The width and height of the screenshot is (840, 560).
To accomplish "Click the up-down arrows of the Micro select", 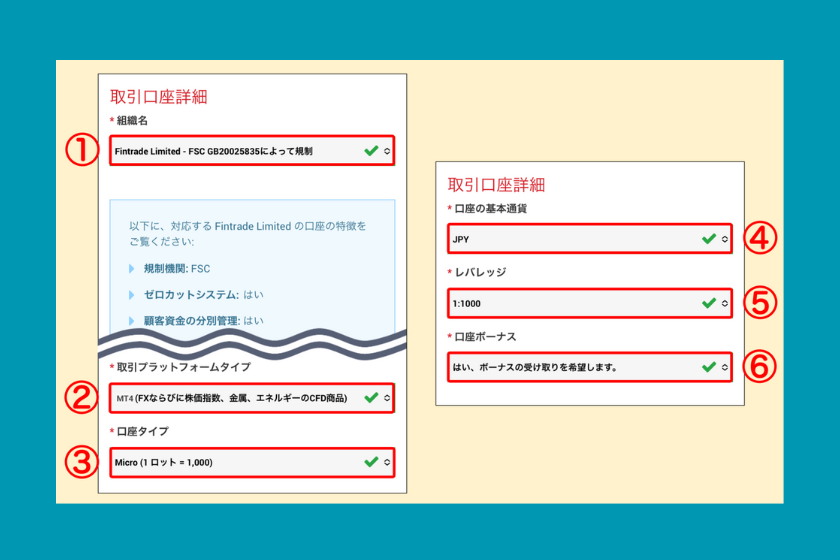I will click(x=387, y=462).
